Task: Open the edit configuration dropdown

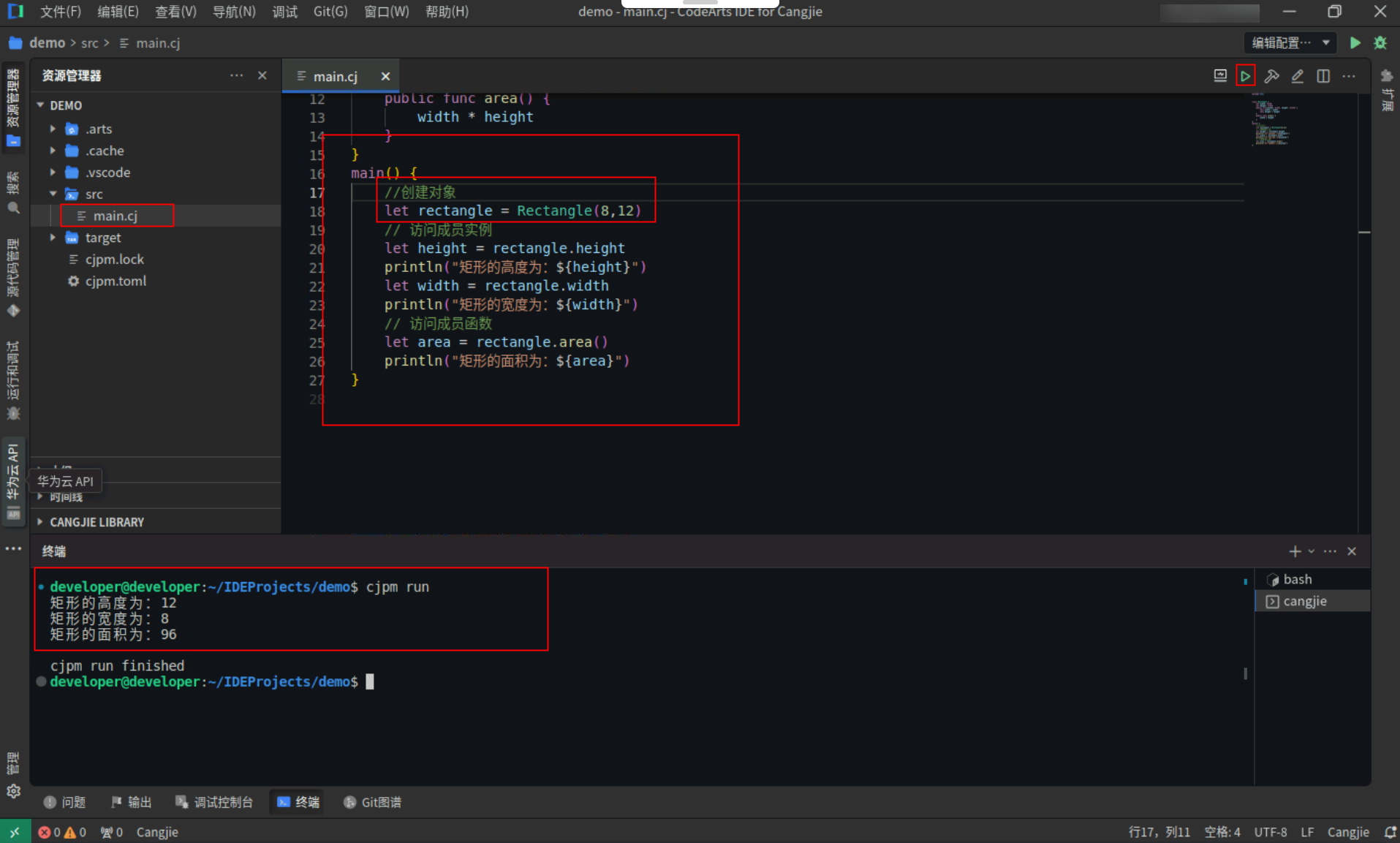Action: pos(1290,43)
